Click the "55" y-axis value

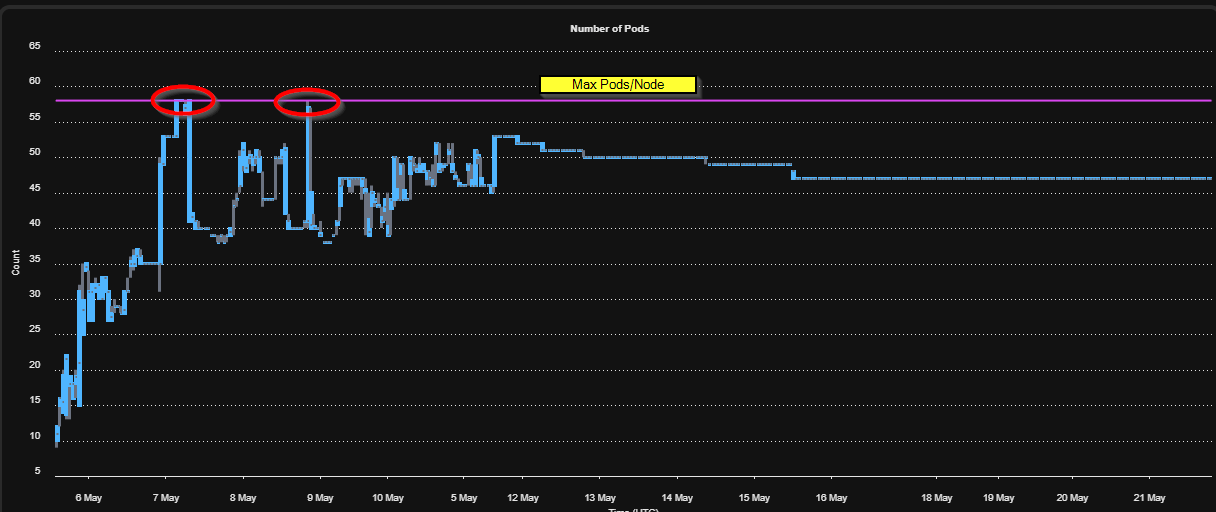pyautogui.click(x=35, y=117)
